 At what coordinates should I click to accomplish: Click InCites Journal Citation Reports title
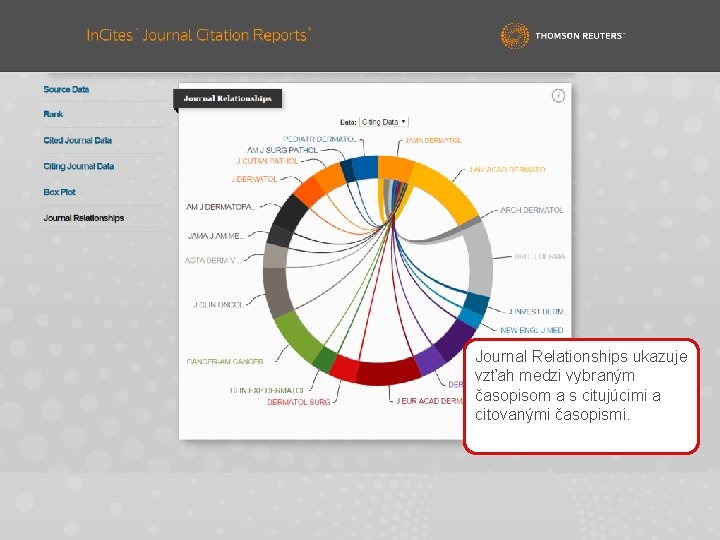199,35
